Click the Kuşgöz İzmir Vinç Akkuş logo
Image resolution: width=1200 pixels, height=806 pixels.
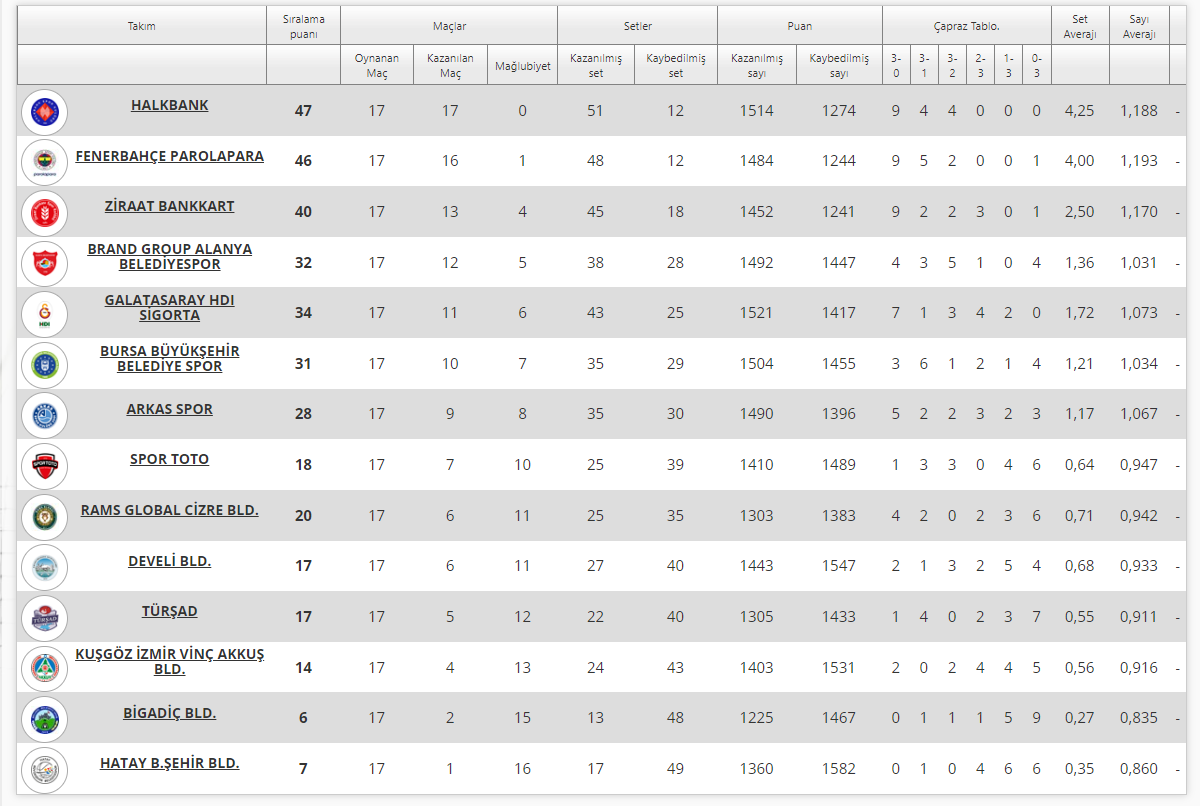coord(44,668)
